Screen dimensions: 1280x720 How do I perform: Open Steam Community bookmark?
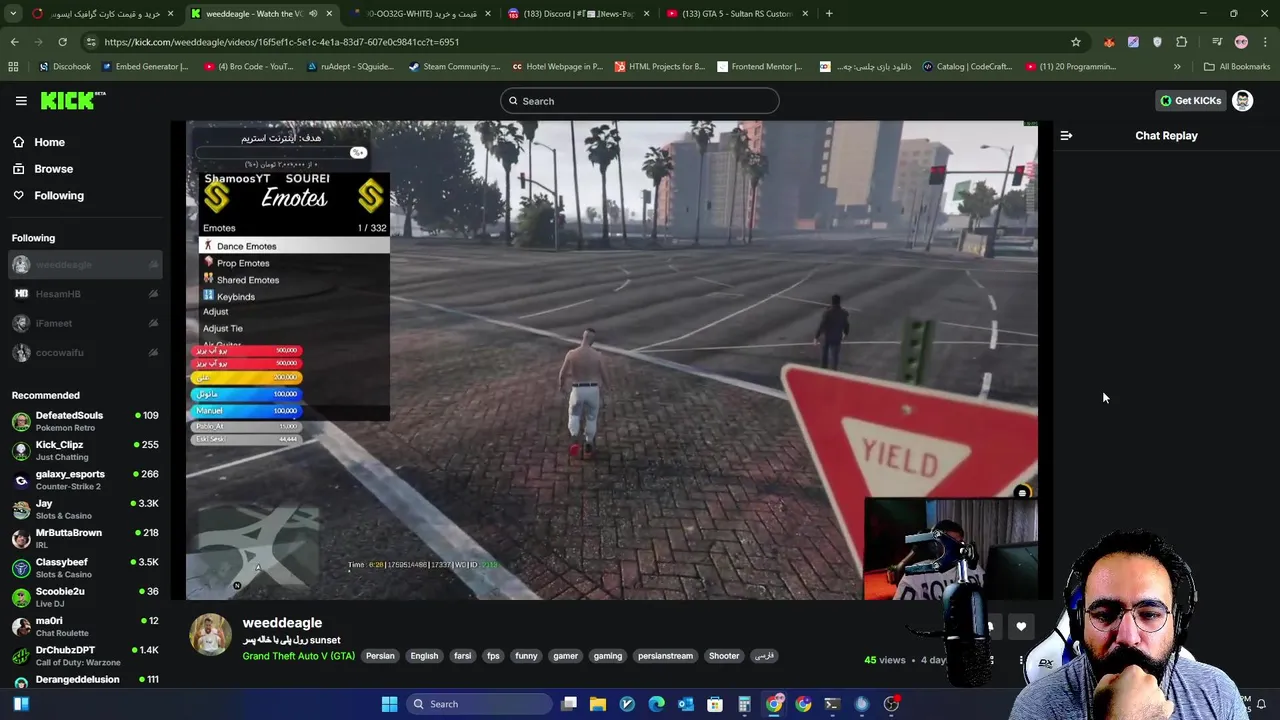tap(454, 67)
